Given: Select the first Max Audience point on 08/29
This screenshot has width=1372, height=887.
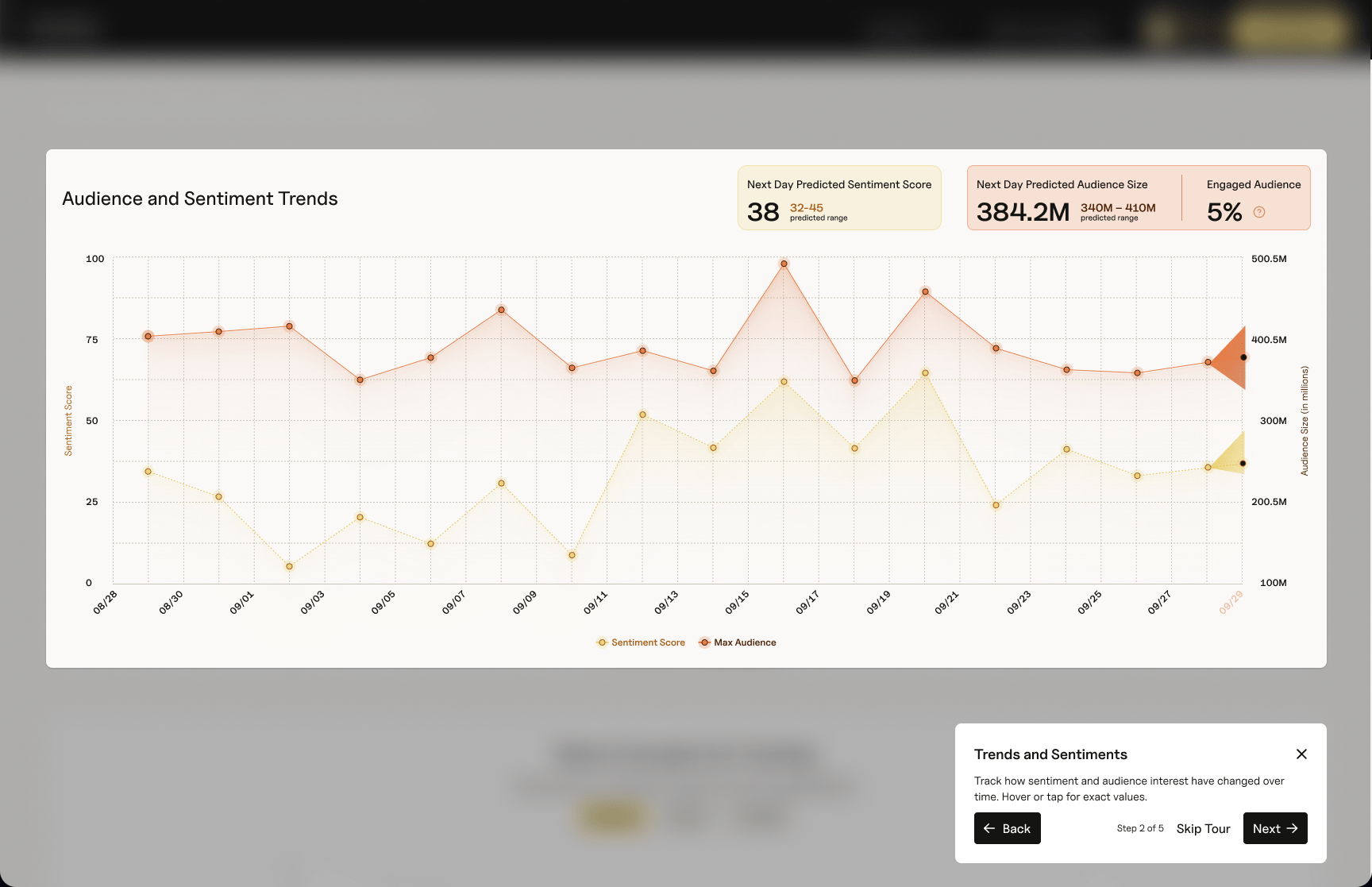Looking at the screenshot, I should 148,337.
